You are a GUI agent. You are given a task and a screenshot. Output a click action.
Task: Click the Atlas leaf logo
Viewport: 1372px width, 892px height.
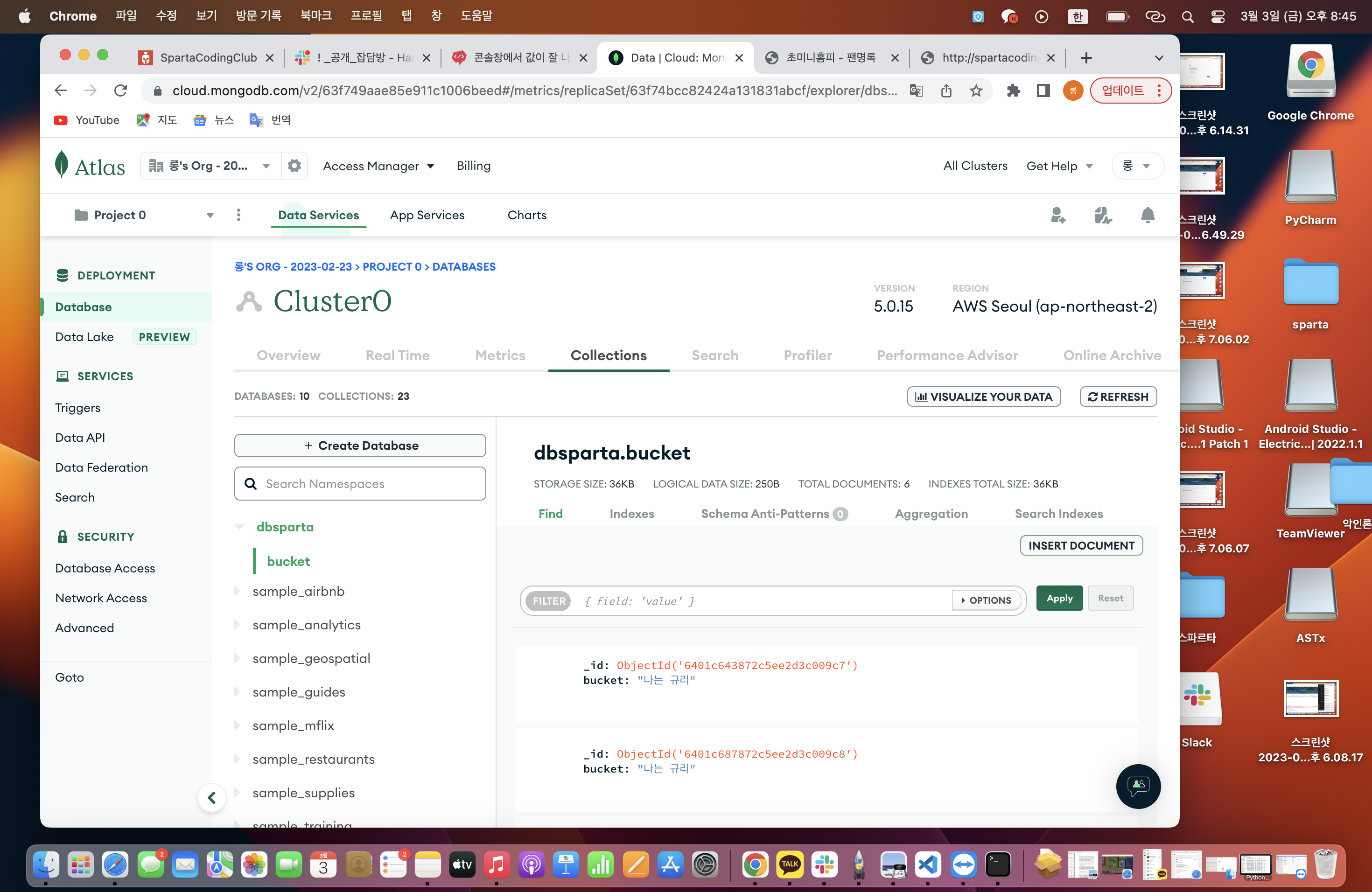[x=61, y=165]
